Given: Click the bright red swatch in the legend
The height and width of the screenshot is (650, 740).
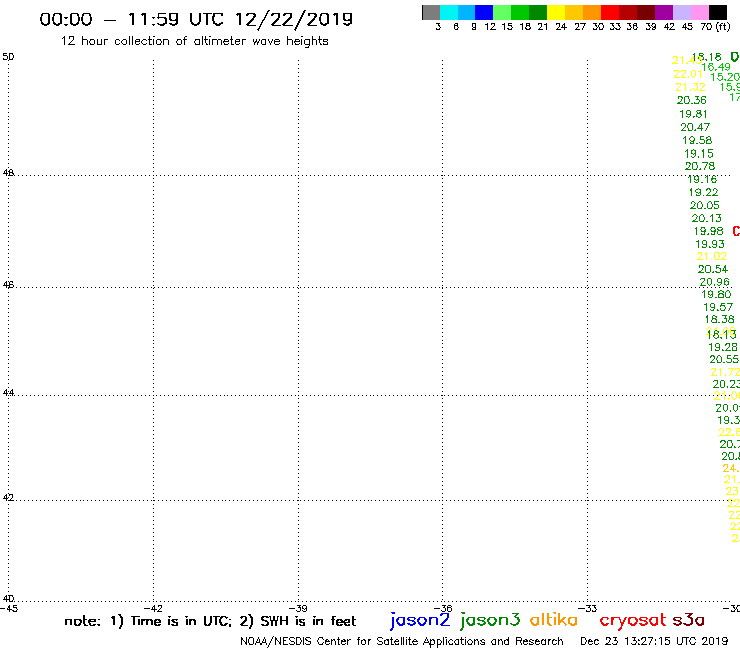Looking at the screenshot, I should 610,12.
